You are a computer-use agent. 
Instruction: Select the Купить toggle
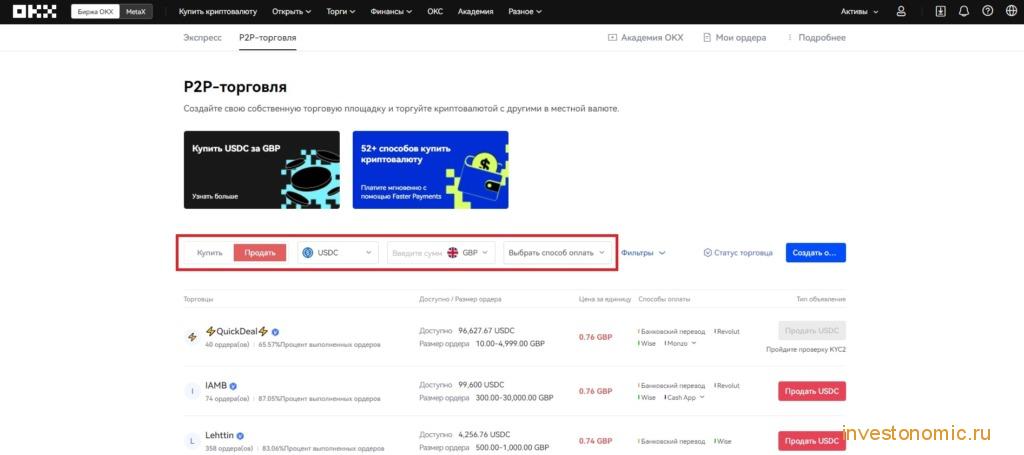(210, 253)
